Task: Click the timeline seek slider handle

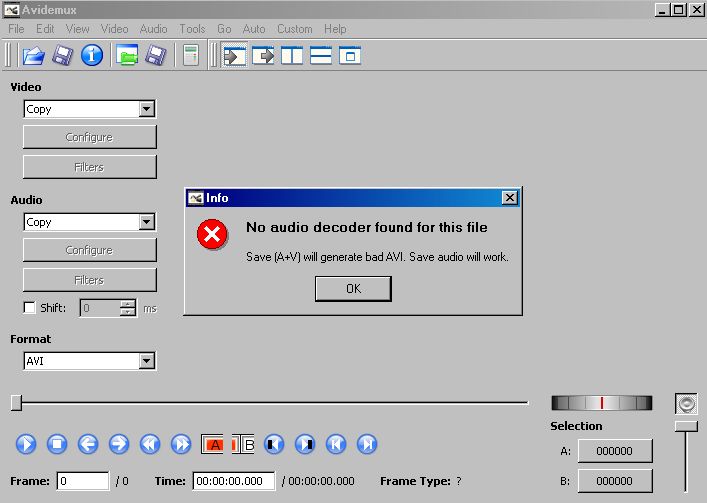Action: (16, 403)
